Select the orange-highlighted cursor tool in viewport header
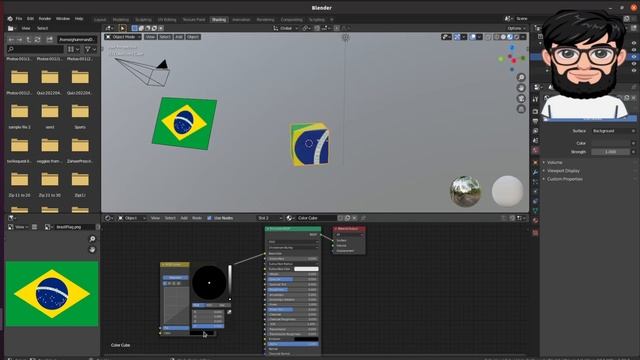 click(x=122, y=28)
